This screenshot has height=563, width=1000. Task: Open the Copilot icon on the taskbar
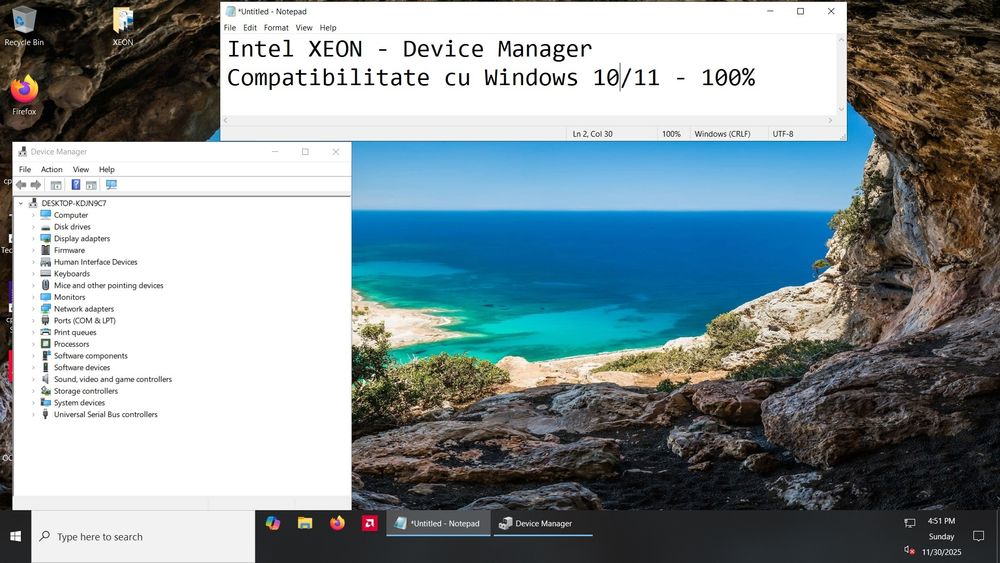coord(273,523)
